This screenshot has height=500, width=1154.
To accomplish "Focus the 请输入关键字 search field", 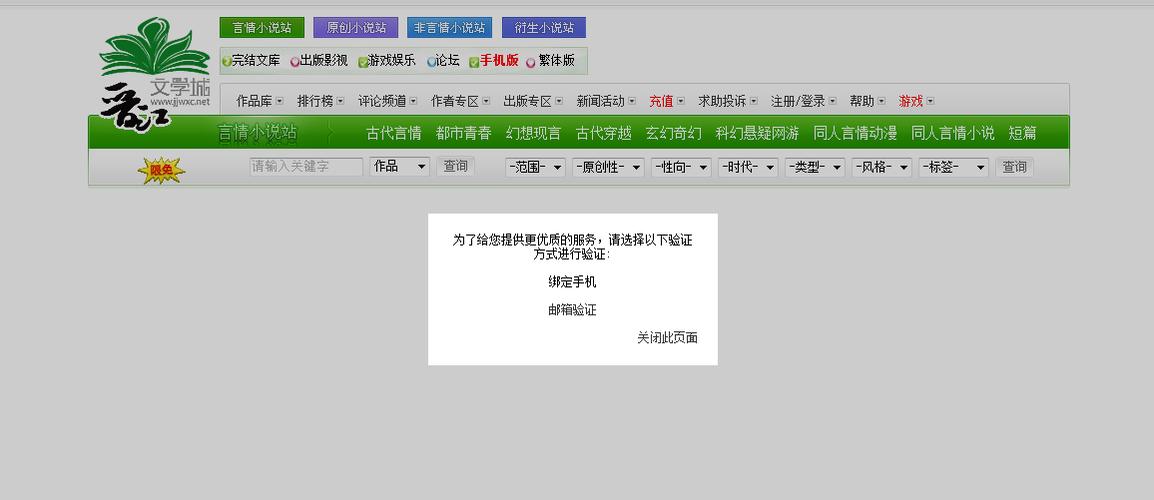I will (306, 167).
